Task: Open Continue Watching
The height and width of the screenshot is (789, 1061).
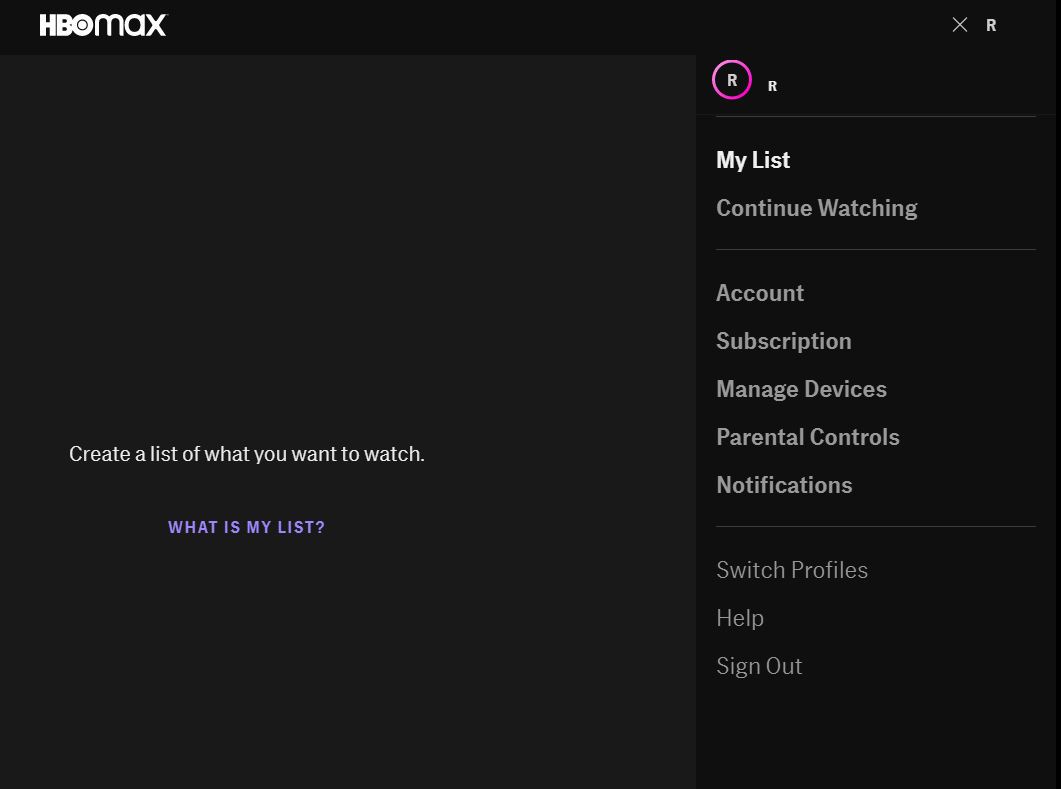Action: (816, 208)
